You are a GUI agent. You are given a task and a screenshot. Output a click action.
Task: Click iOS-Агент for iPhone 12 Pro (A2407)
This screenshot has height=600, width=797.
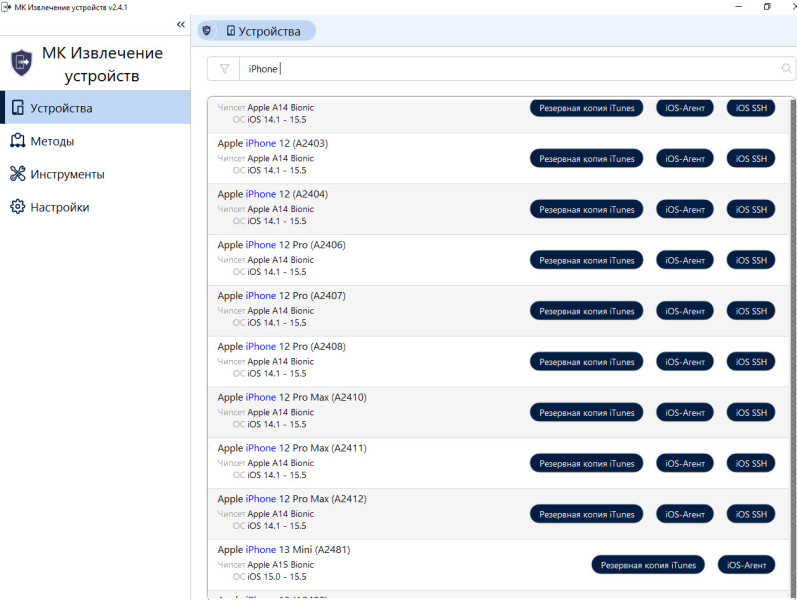[685, 311]
